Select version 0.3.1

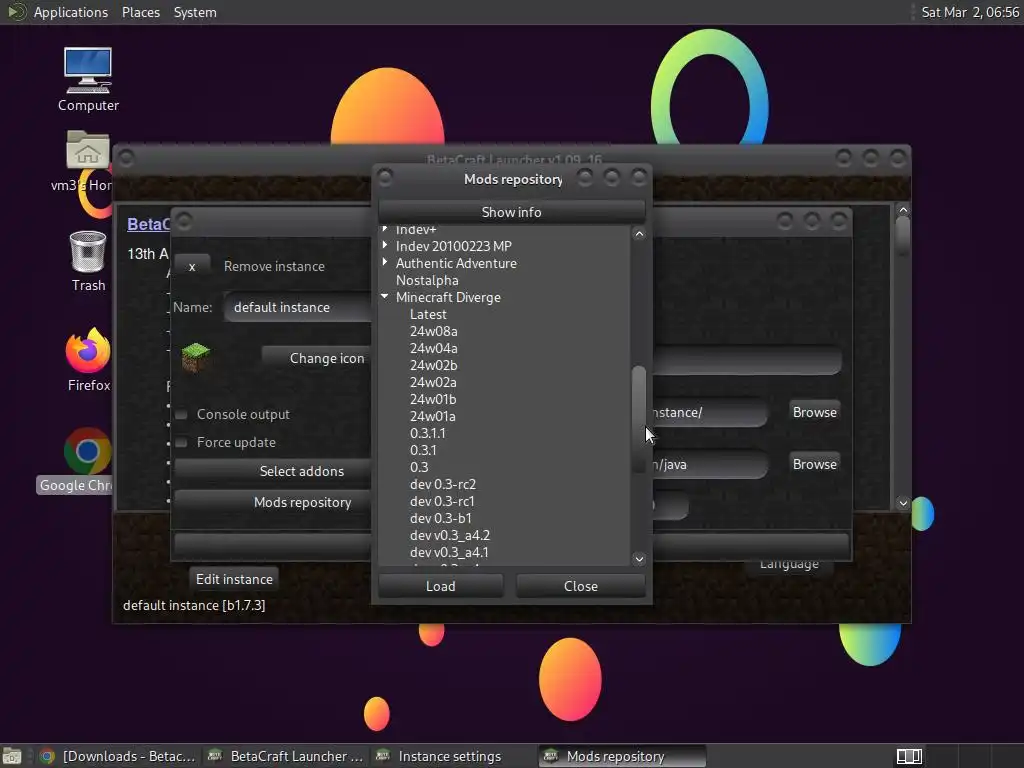click(x=423, y=450)
